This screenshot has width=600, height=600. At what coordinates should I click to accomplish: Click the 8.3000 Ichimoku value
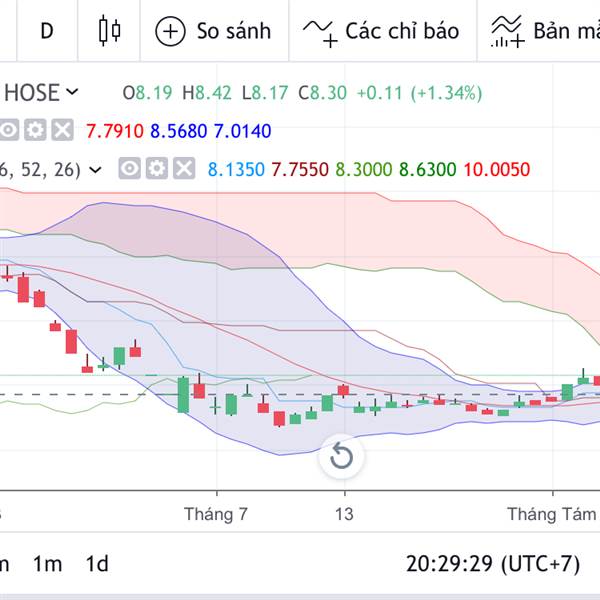364,169
